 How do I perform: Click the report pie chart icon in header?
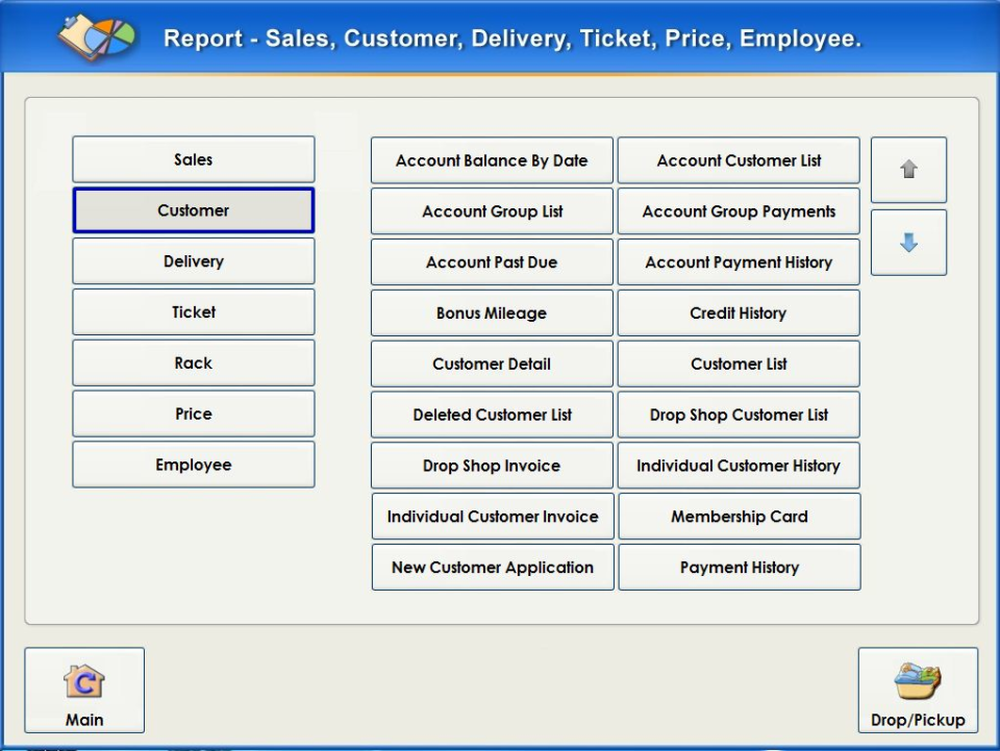click(x=97, y=37)
